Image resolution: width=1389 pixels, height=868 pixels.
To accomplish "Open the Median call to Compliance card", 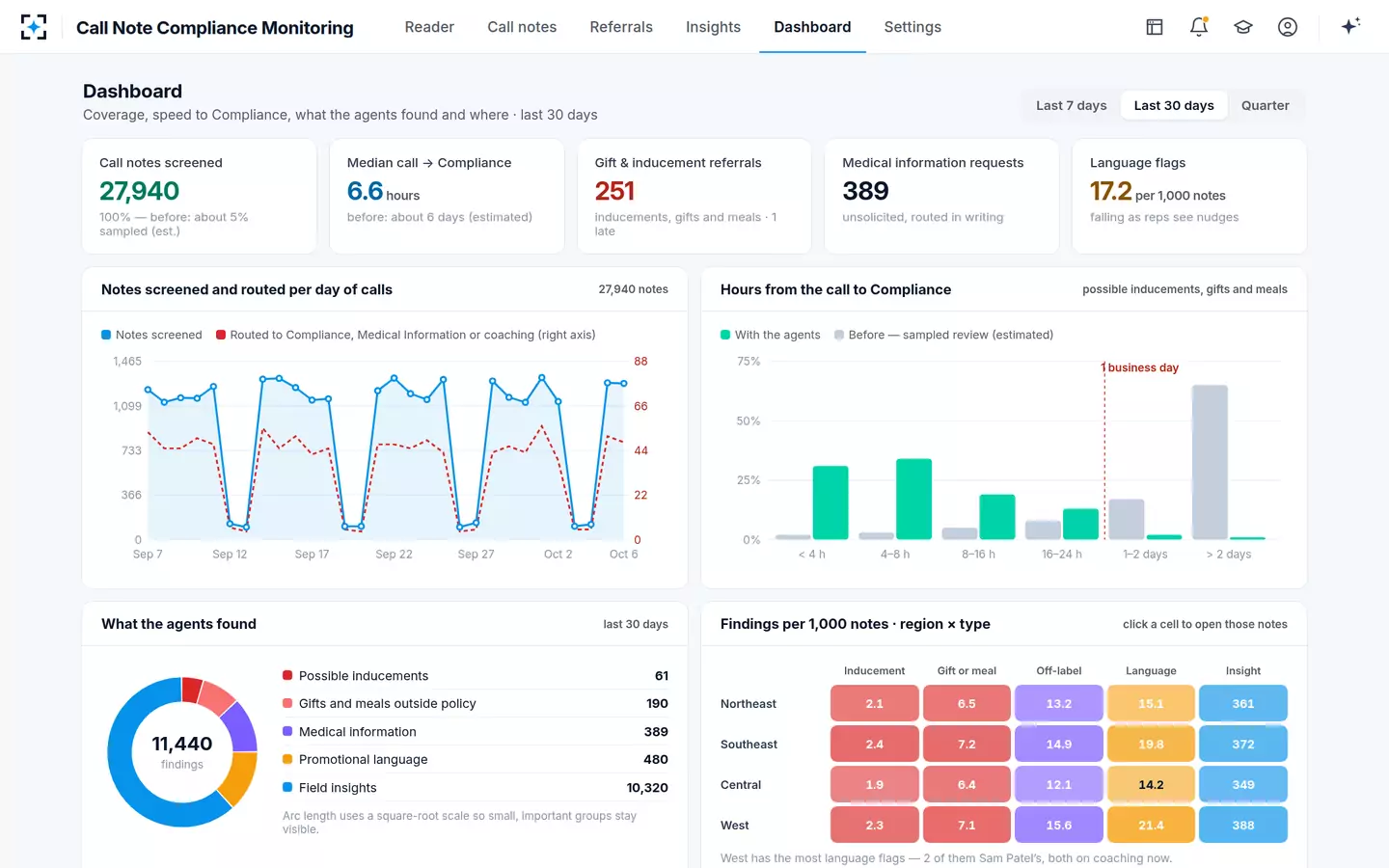I will (447, 197).
